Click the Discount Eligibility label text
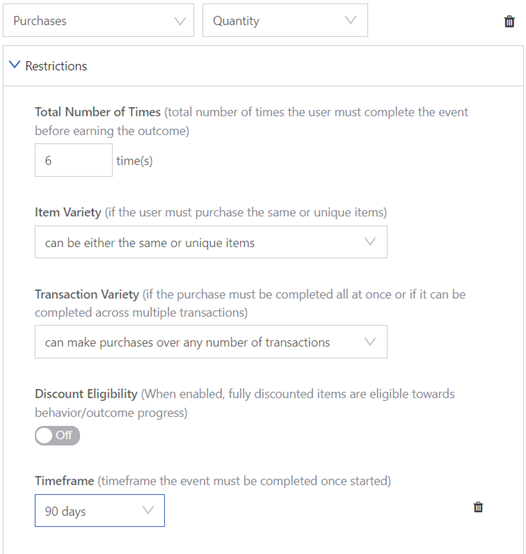526x554 pixels. pos(86,394)
